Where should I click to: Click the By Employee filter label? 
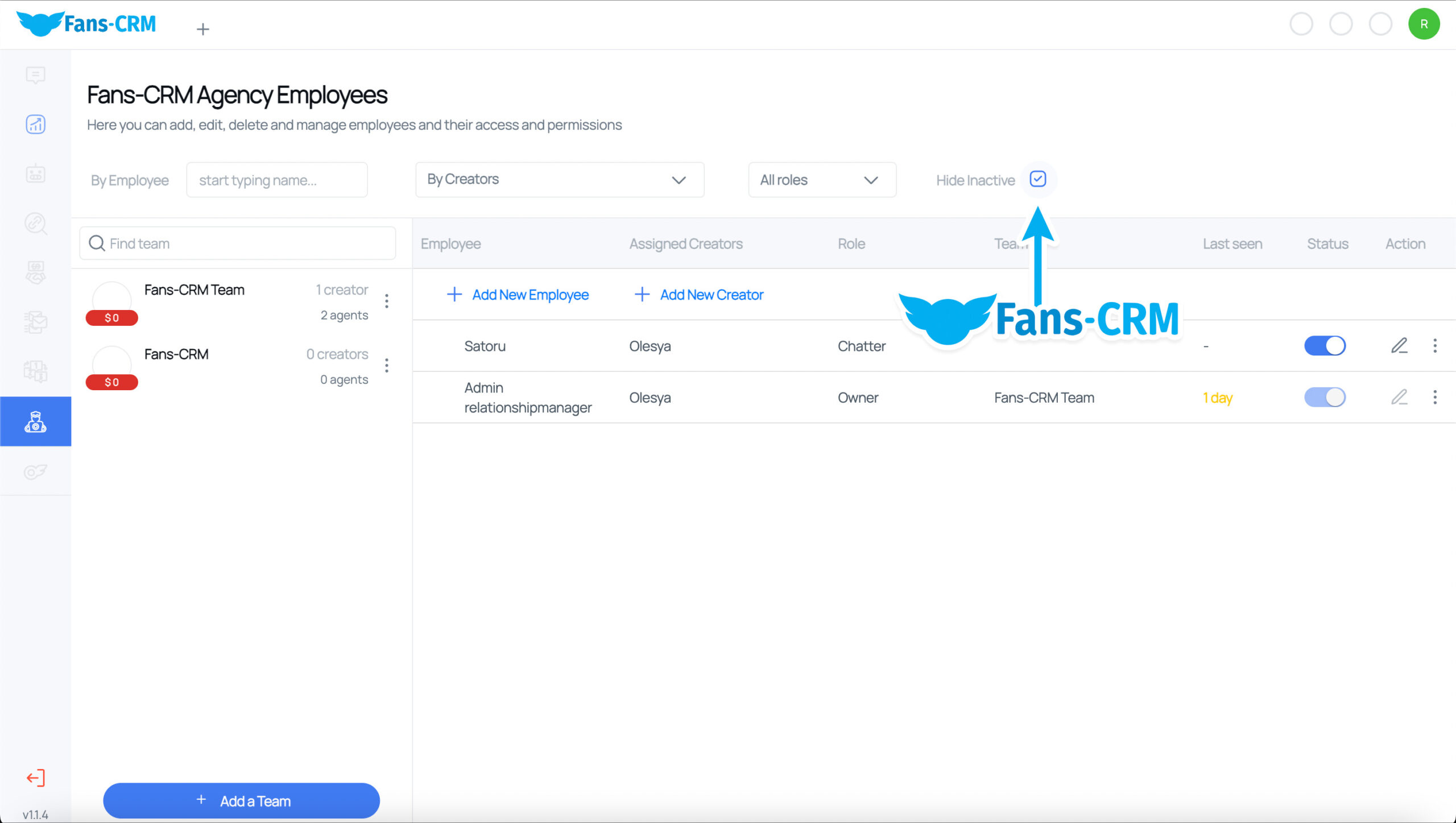tap(130, 180)
